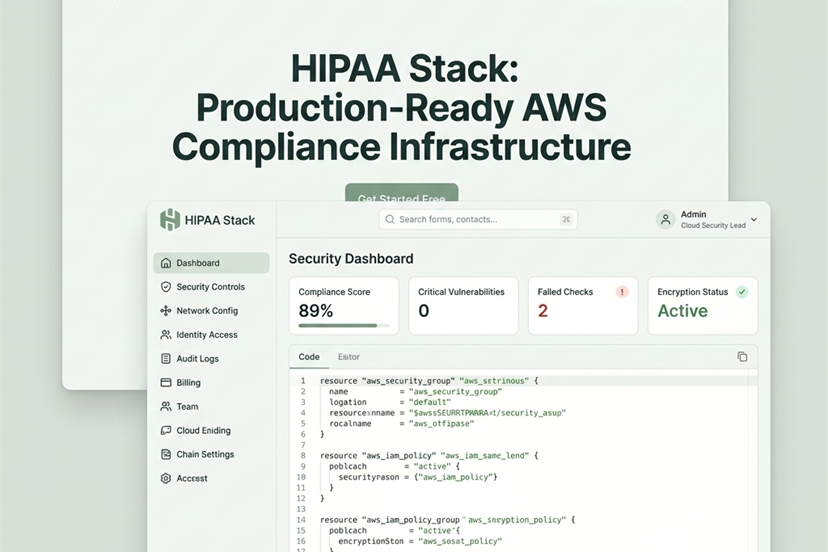Click the Encryption Status checkmark icon

(742, 292)
